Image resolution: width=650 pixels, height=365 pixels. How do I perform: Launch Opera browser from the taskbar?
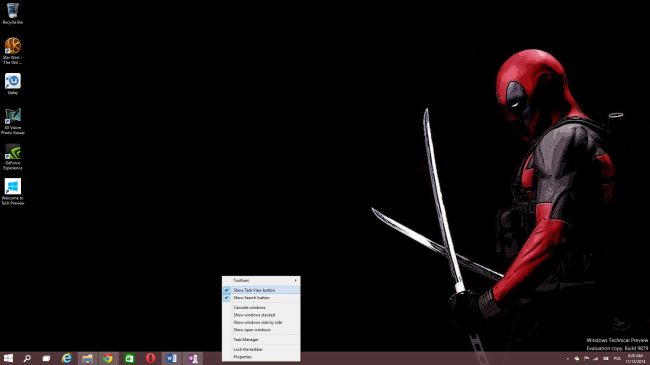point(150,358)
